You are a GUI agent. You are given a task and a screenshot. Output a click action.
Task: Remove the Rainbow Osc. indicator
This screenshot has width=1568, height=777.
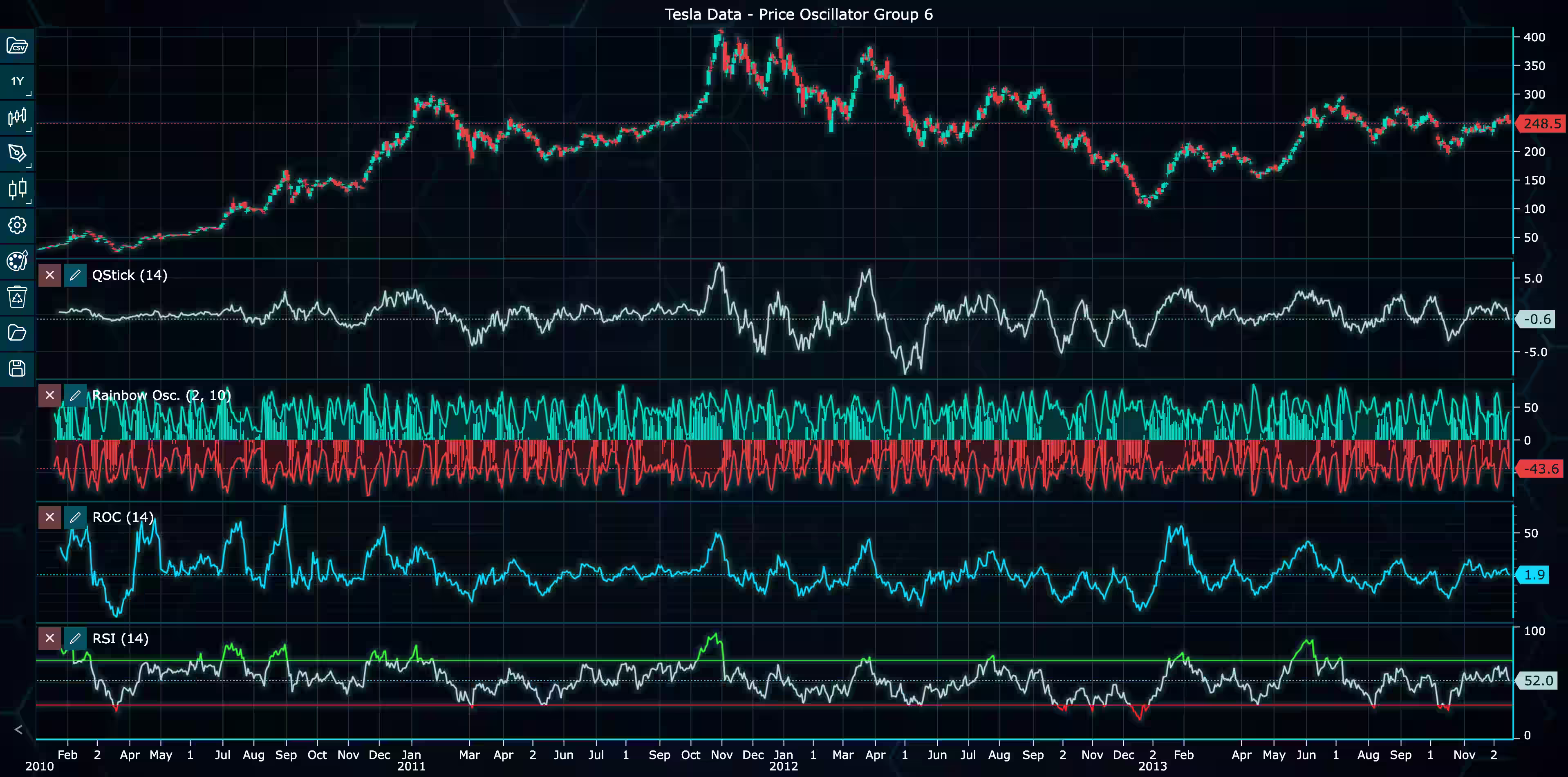pyautogui.click(x=50, y=395)
